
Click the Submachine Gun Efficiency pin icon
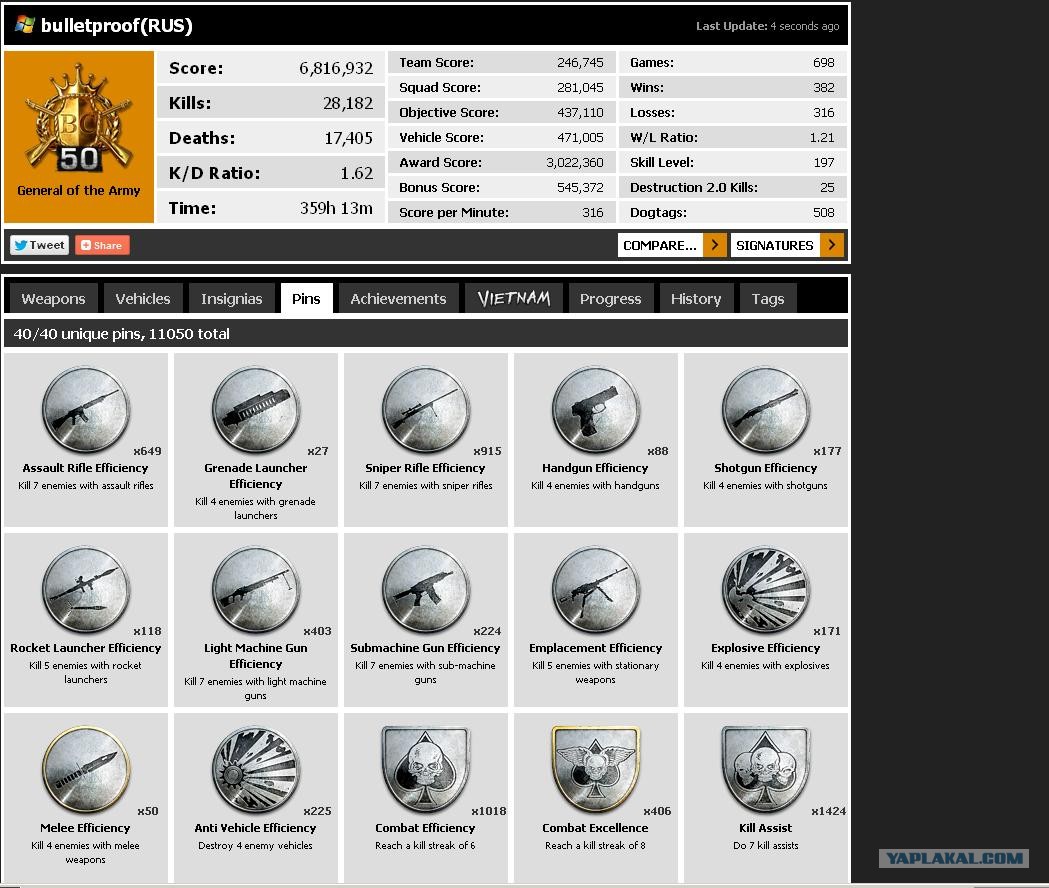[425, 590]
